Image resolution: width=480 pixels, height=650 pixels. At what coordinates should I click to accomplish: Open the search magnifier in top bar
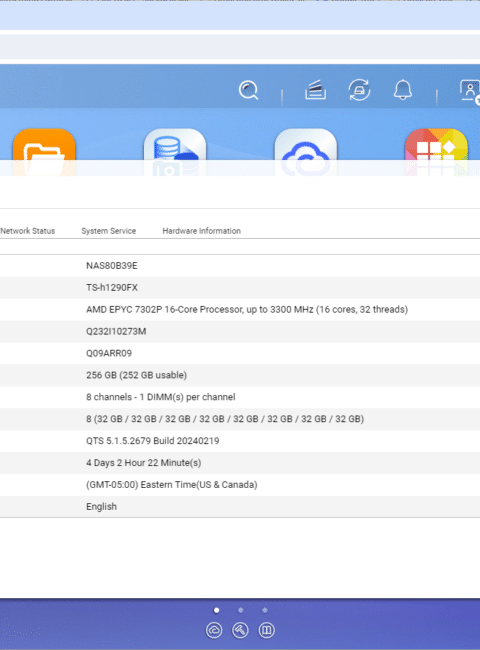click(249, 90)
